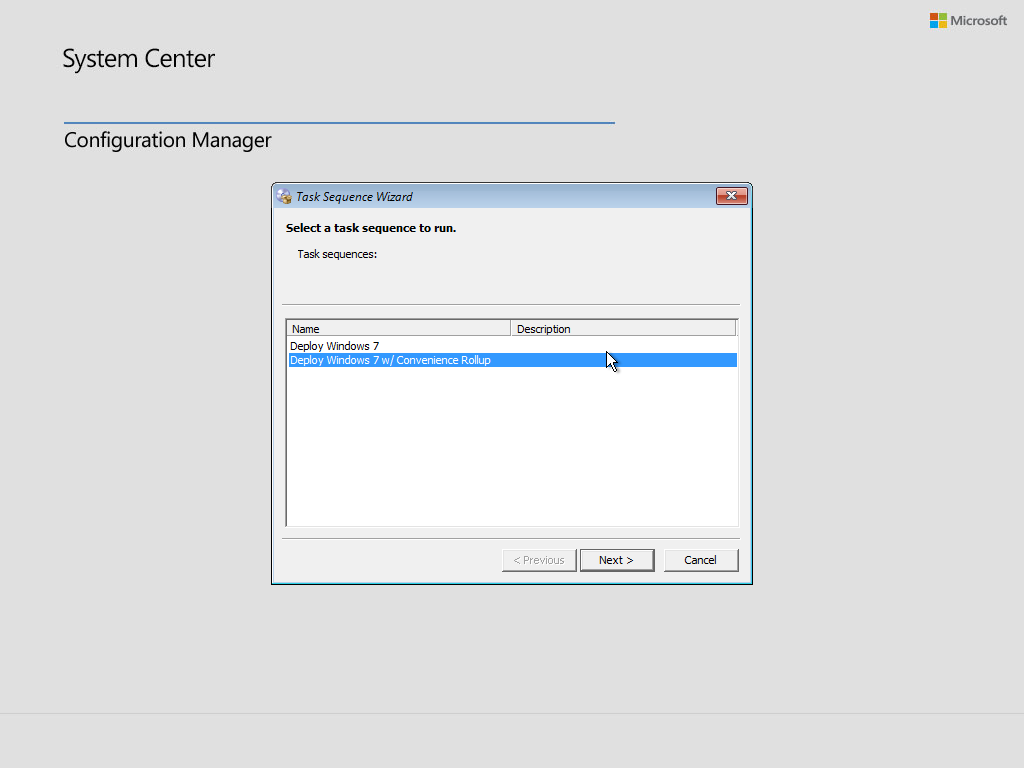Select the Deploy Windows 7 task sequence
This screenshot has height=768, width=1024.
(513, 346)
